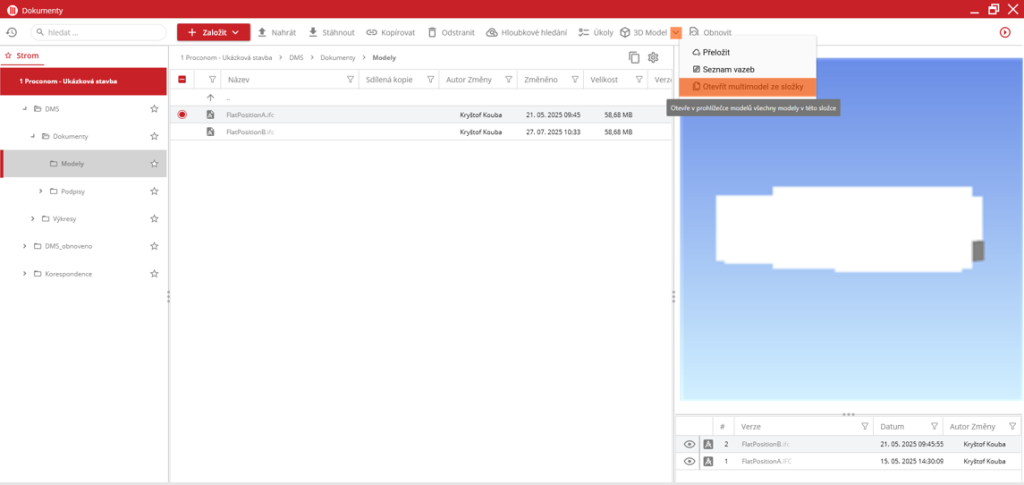Click the history clock icon beside search

click(x=11, y=33)
